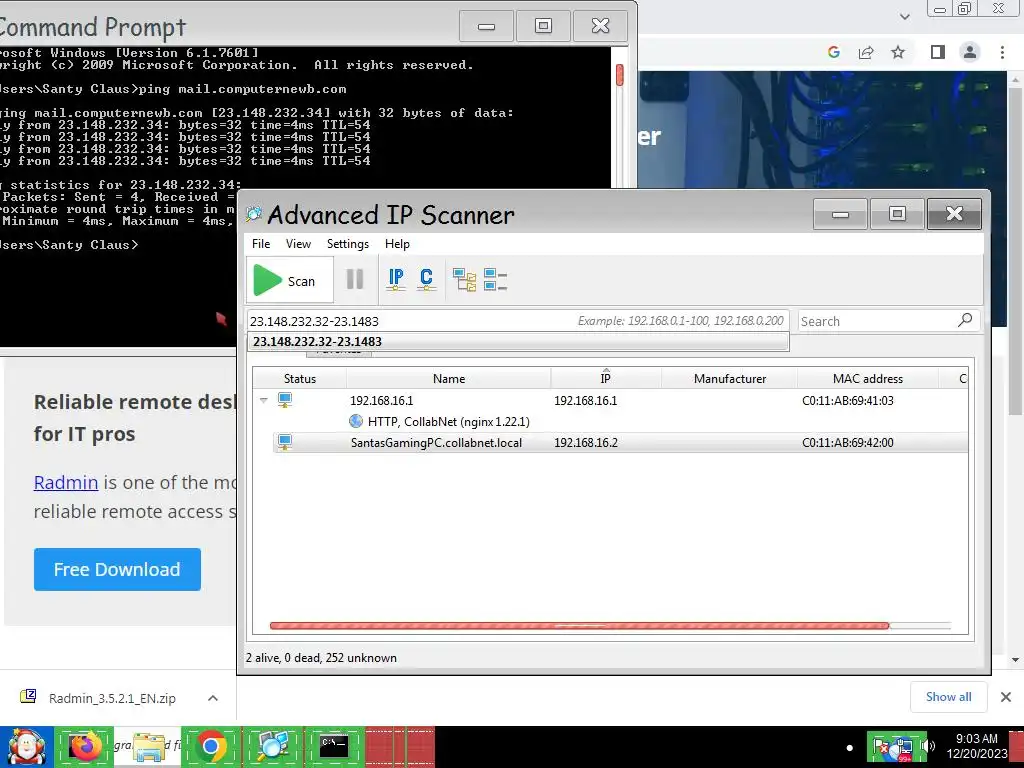Image resolution: width=1024 pixels, height=768 pixels.
Task: Click MAC address C0:11:AB:69:41:03
Action: tap(848, 400)
